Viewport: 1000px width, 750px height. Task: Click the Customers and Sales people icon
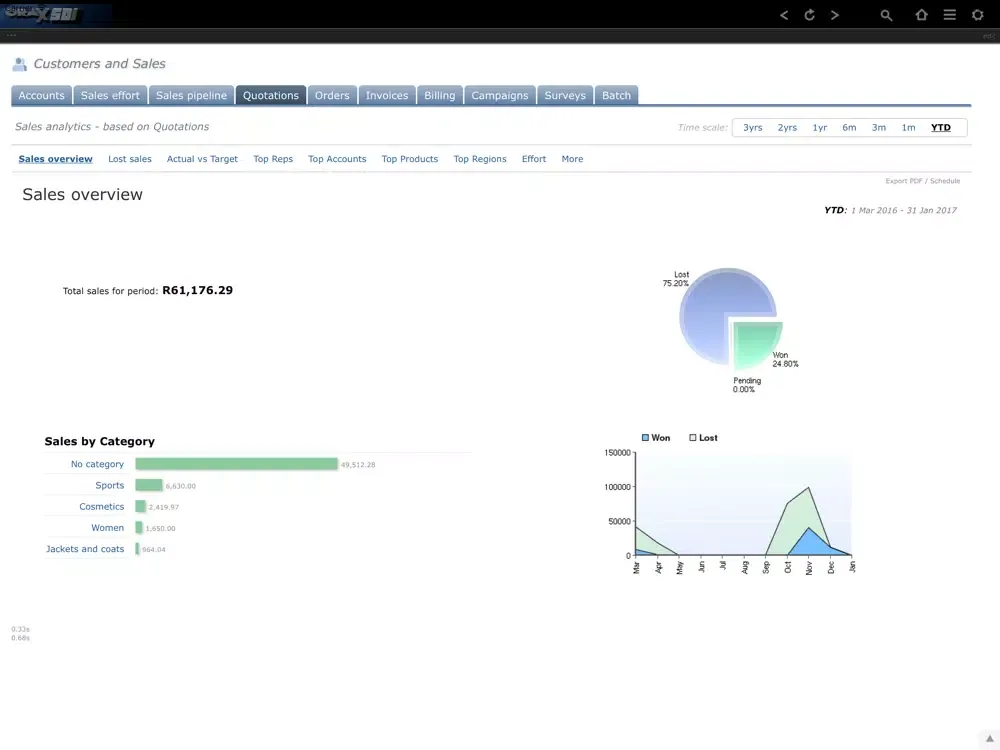[20, 64]
